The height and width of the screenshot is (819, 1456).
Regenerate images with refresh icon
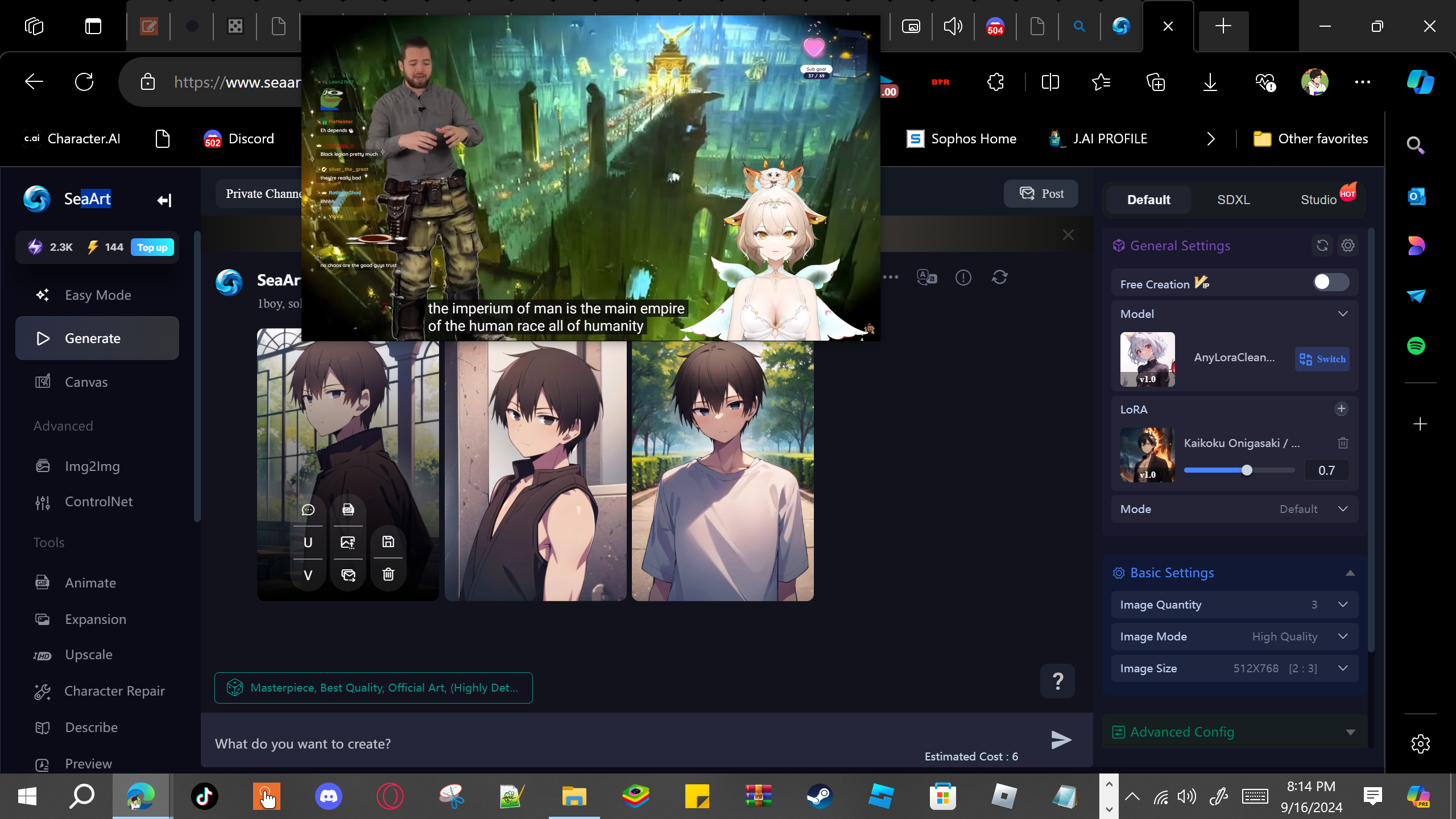(x=1000, y=278)
